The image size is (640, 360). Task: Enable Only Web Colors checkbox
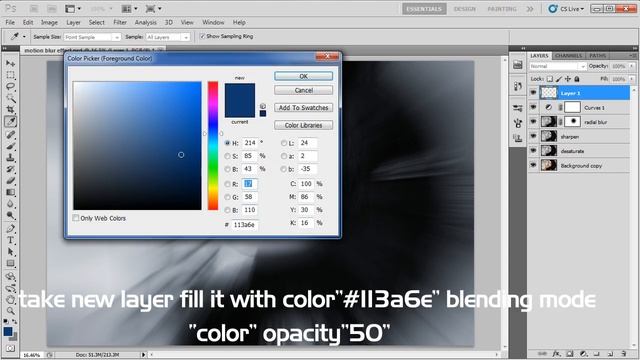pyautogui.click(x=76, y=218)
